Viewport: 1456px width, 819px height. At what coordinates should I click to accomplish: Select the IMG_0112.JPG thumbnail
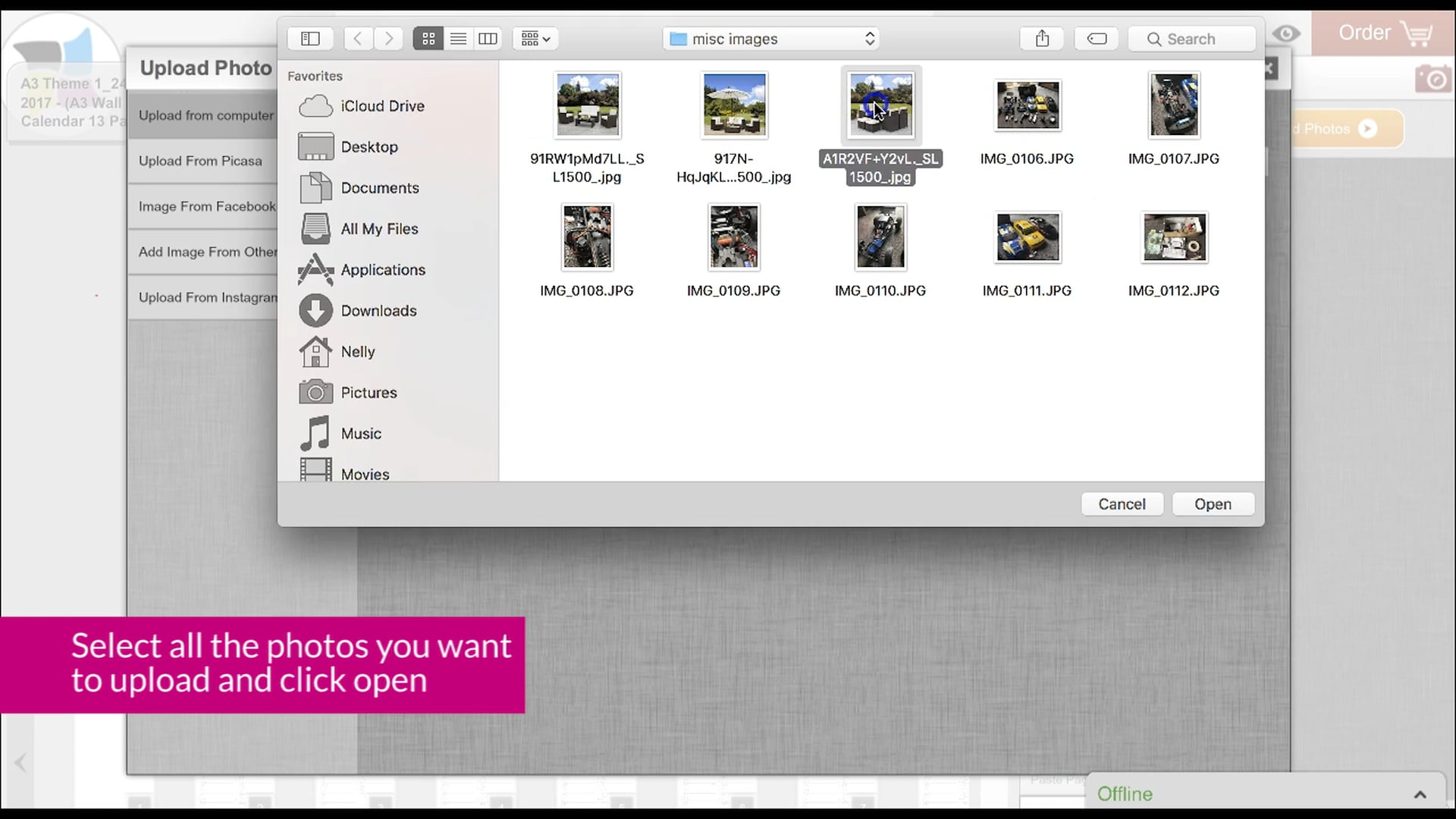(1174, 237)
